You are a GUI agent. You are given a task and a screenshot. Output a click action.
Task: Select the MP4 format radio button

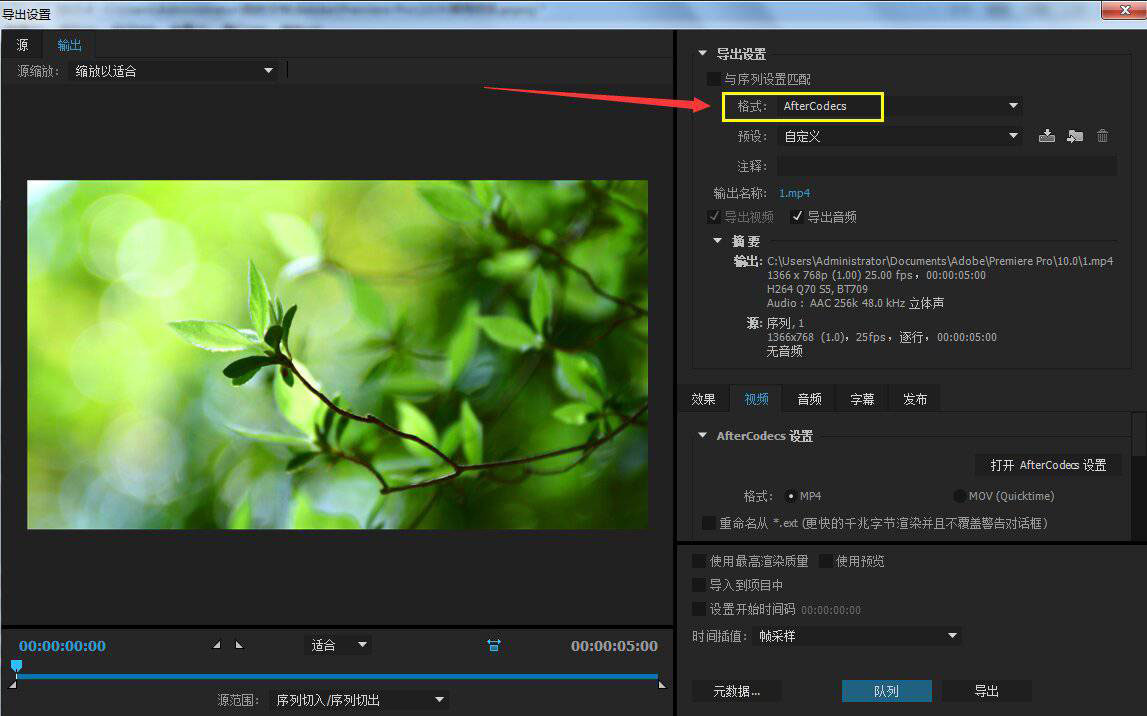pos(791,496)
